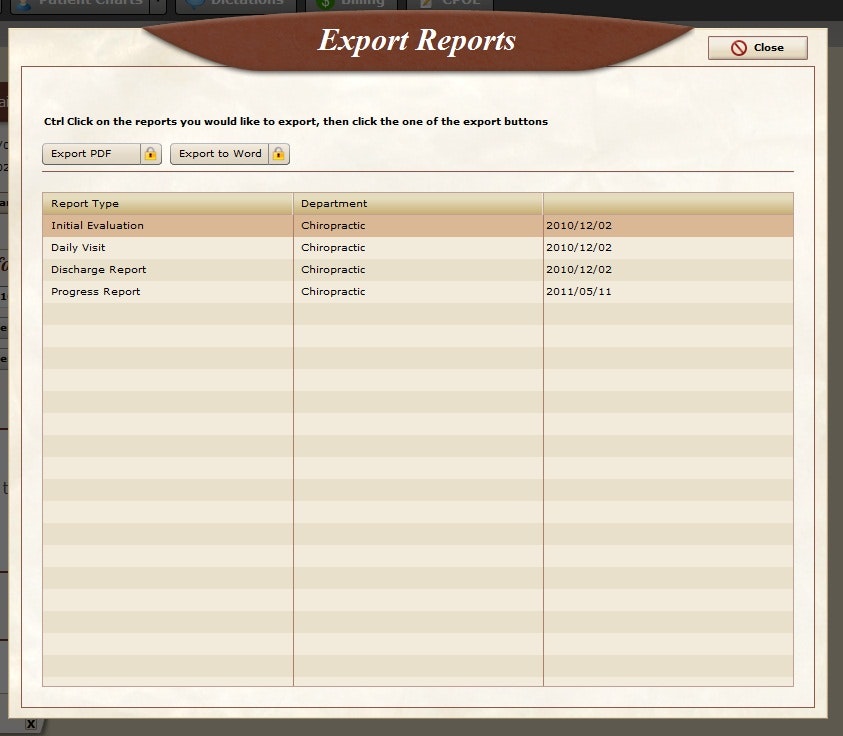Click Chiropractic in the Discharge Report row

click(x=333, y=270)
